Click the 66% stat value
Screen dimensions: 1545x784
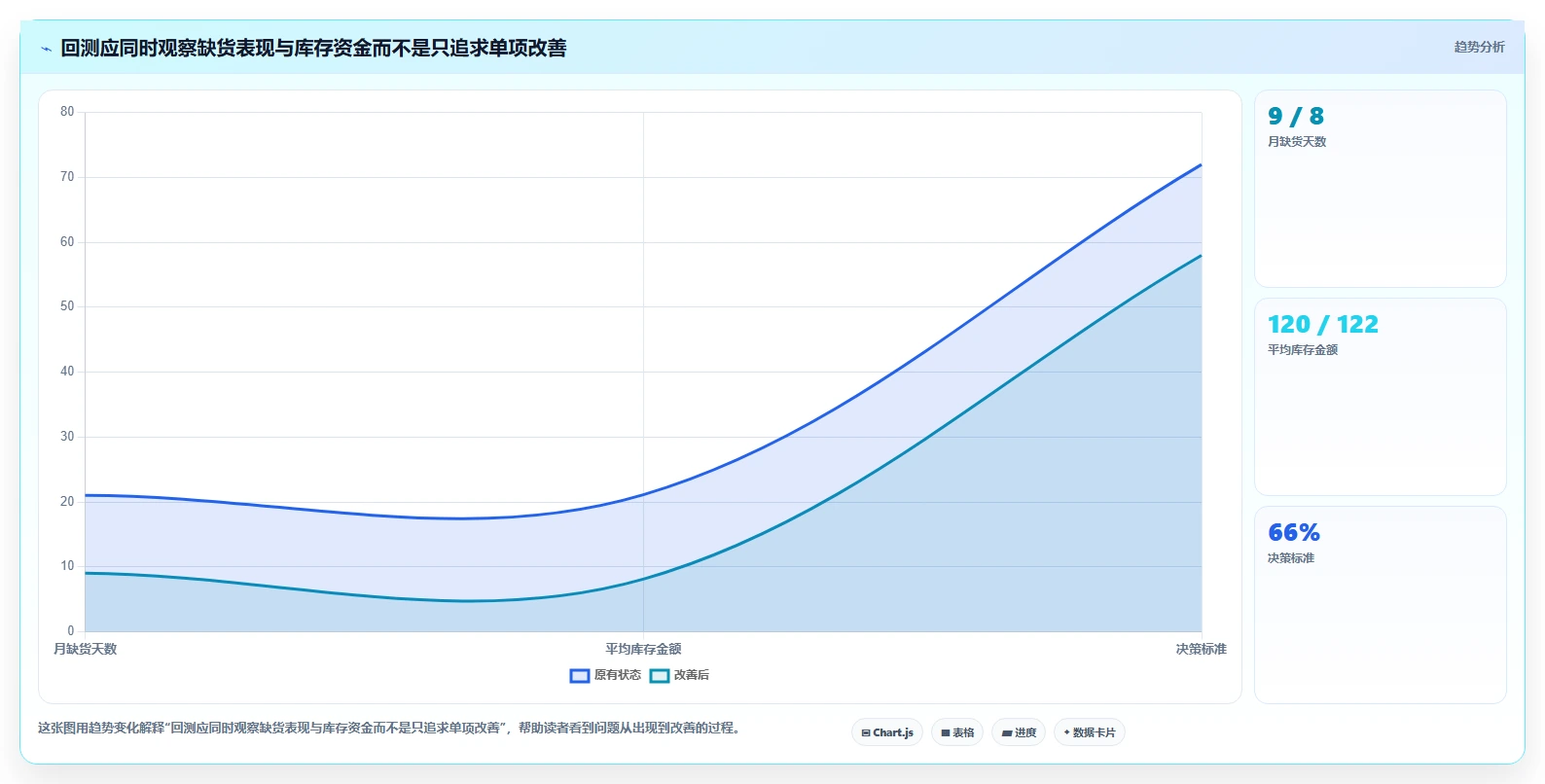click(x=1294, y=533)
